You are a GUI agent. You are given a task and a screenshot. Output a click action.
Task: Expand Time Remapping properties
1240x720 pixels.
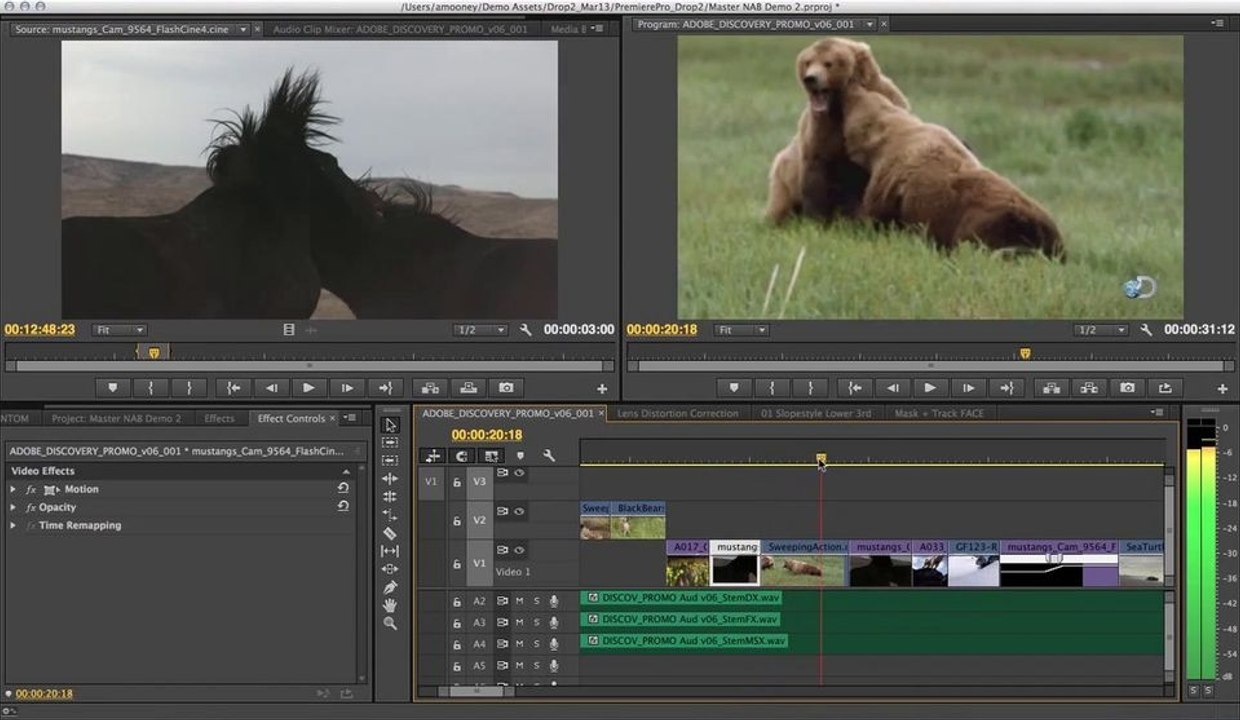(13, 525)
